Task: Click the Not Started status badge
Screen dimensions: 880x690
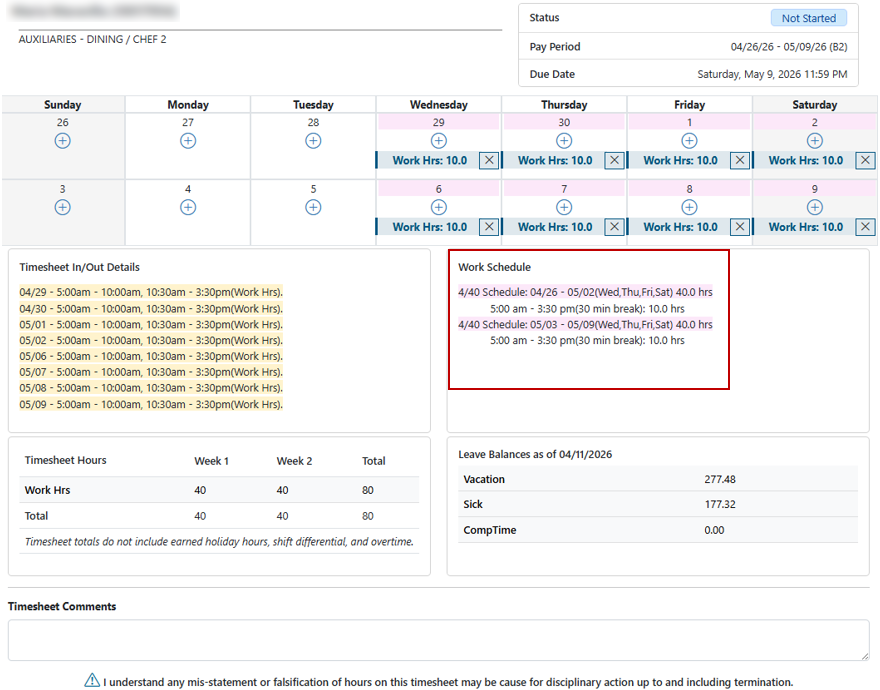Action: pyautogui.click(x=809, y=18)
